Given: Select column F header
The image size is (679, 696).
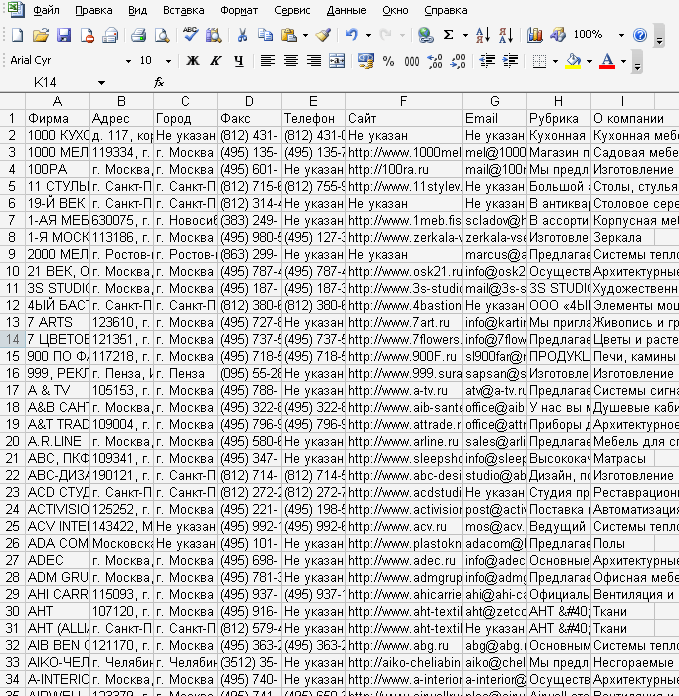Looking at the screenshot, I should click(x=404, y=101).
